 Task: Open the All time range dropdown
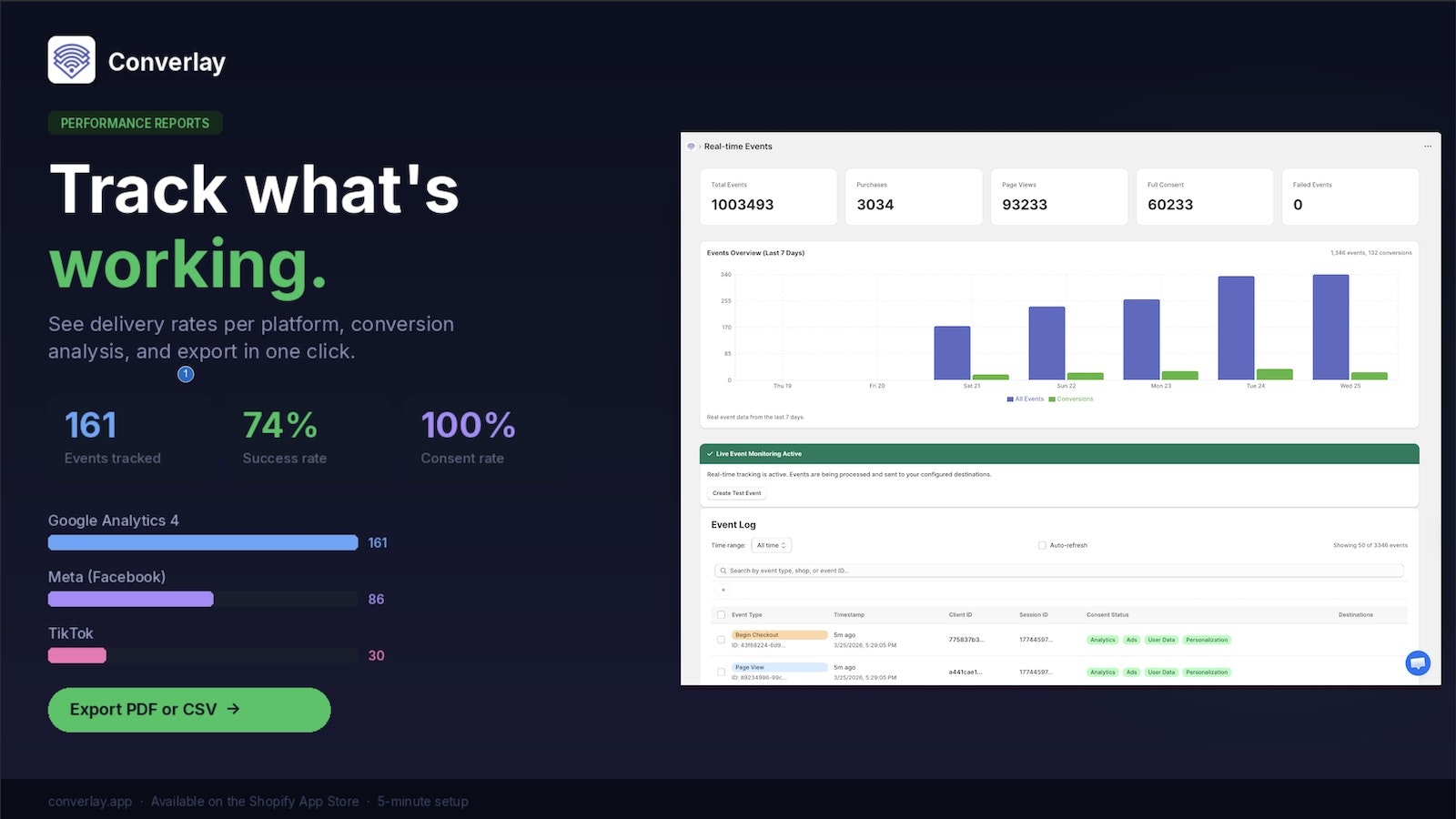772,545
